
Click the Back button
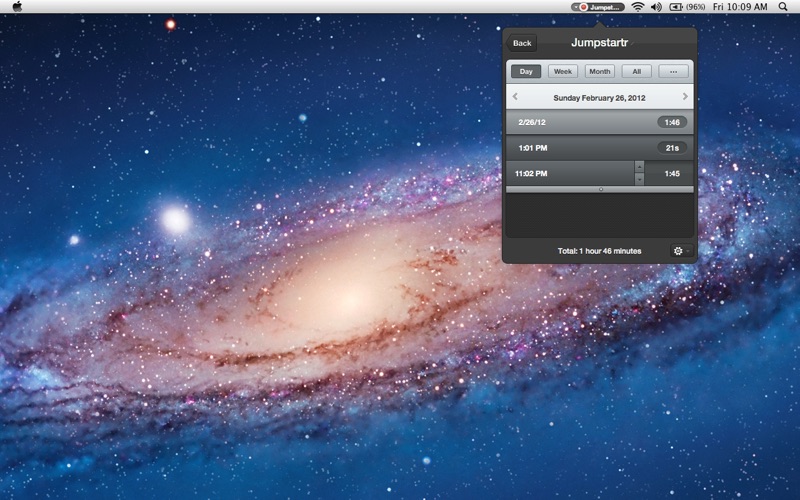(522, 43)
